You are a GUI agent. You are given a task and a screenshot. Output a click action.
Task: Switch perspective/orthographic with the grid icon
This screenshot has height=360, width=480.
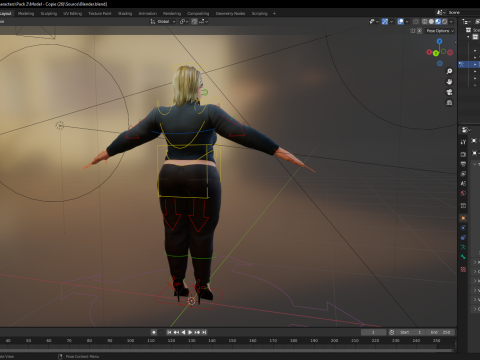click(x=449, y=102)
